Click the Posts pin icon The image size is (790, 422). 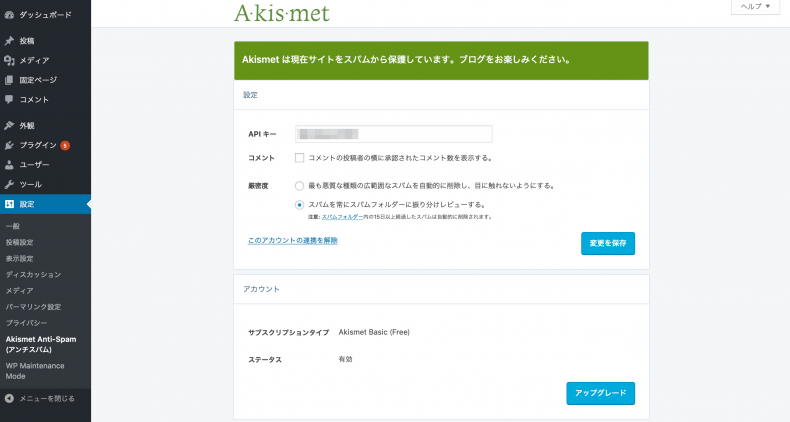pos(9,41)
